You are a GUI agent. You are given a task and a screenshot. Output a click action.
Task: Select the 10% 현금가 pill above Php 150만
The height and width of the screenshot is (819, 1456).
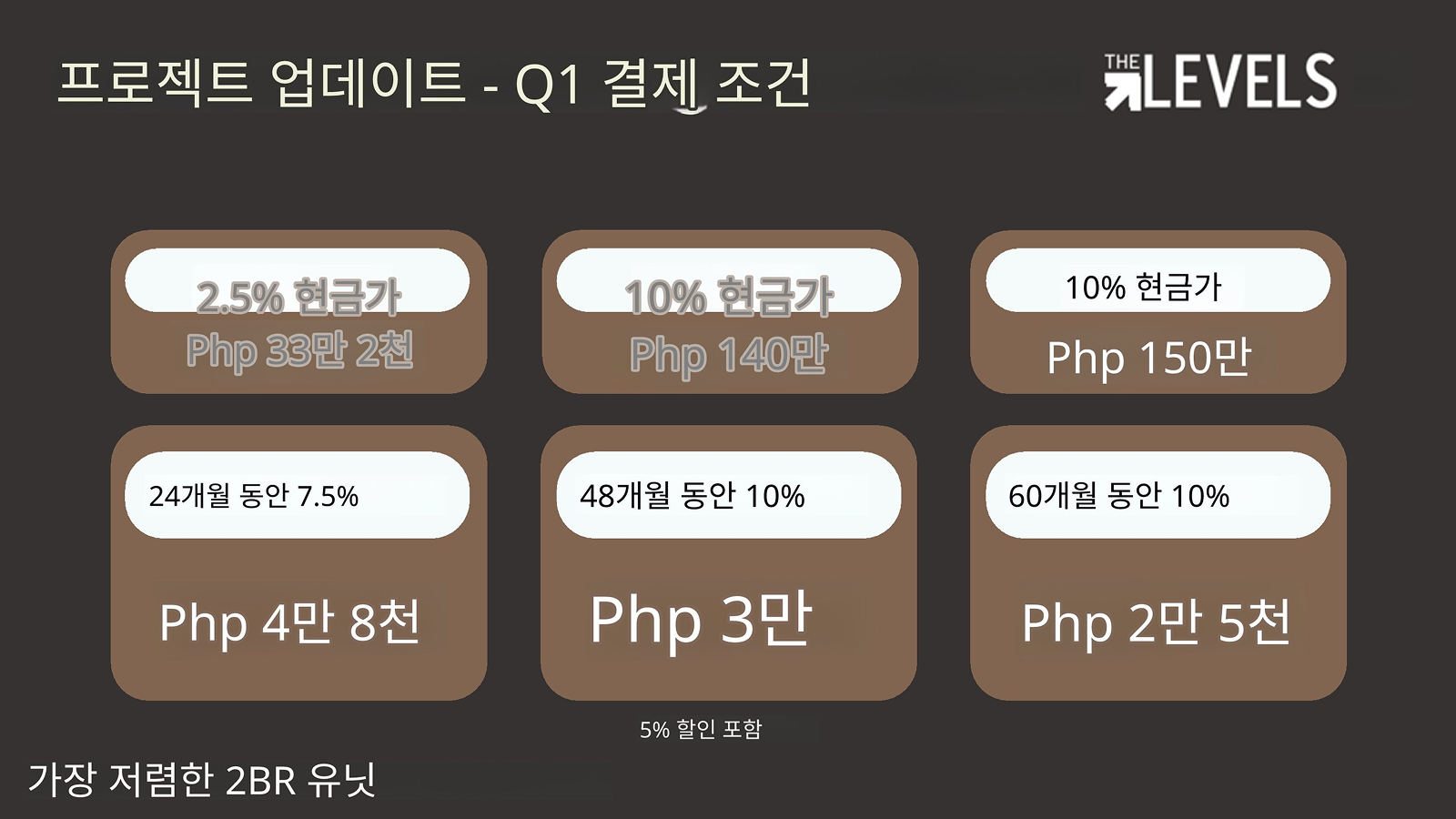pyautogui.click(x=1158, y=281)
